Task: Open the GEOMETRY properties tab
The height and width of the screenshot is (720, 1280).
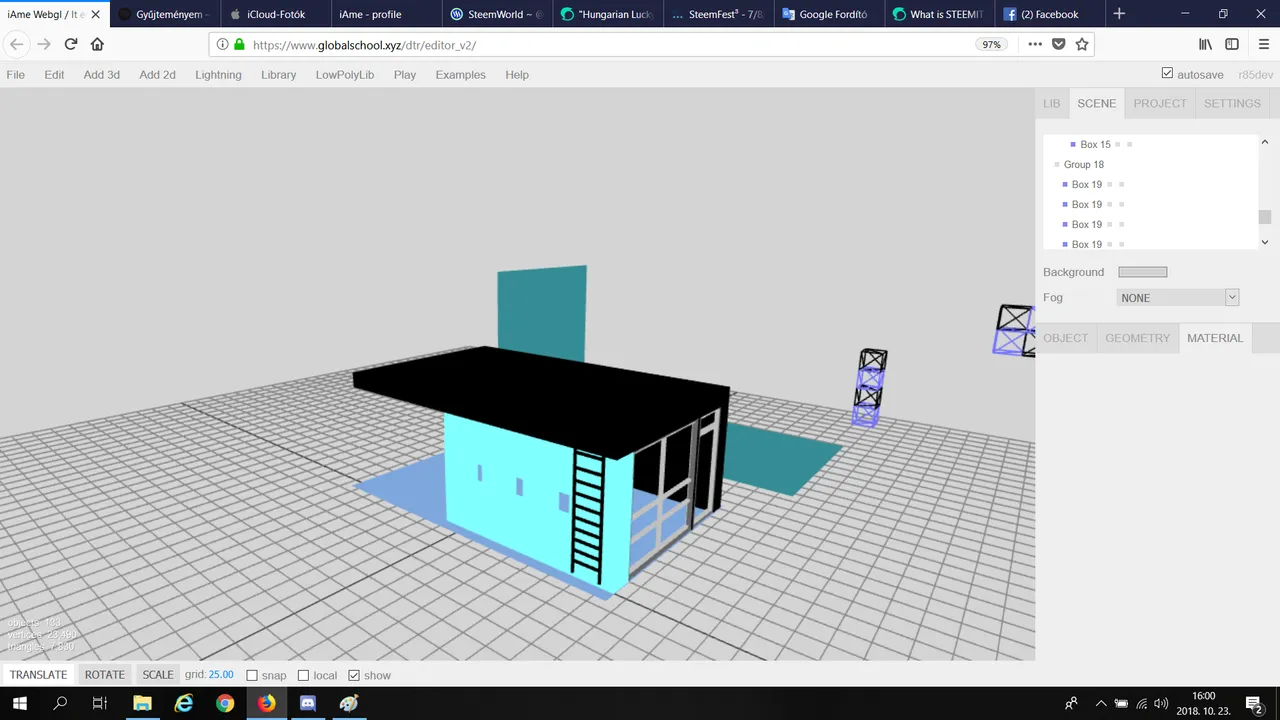Action: tap(1137, 338)
